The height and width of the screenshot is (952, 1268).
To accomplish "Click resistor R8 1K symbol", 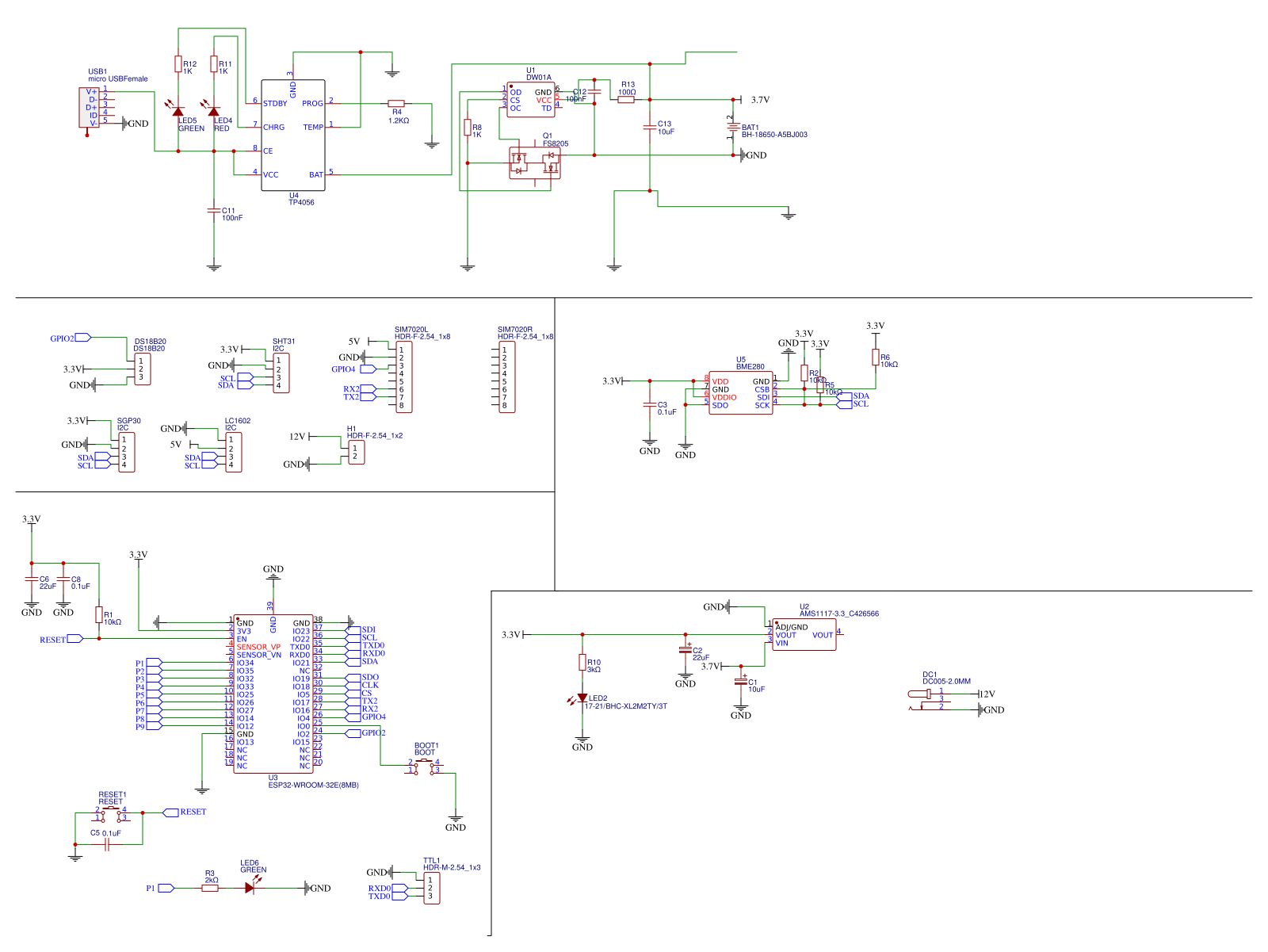I will point(468,127).
